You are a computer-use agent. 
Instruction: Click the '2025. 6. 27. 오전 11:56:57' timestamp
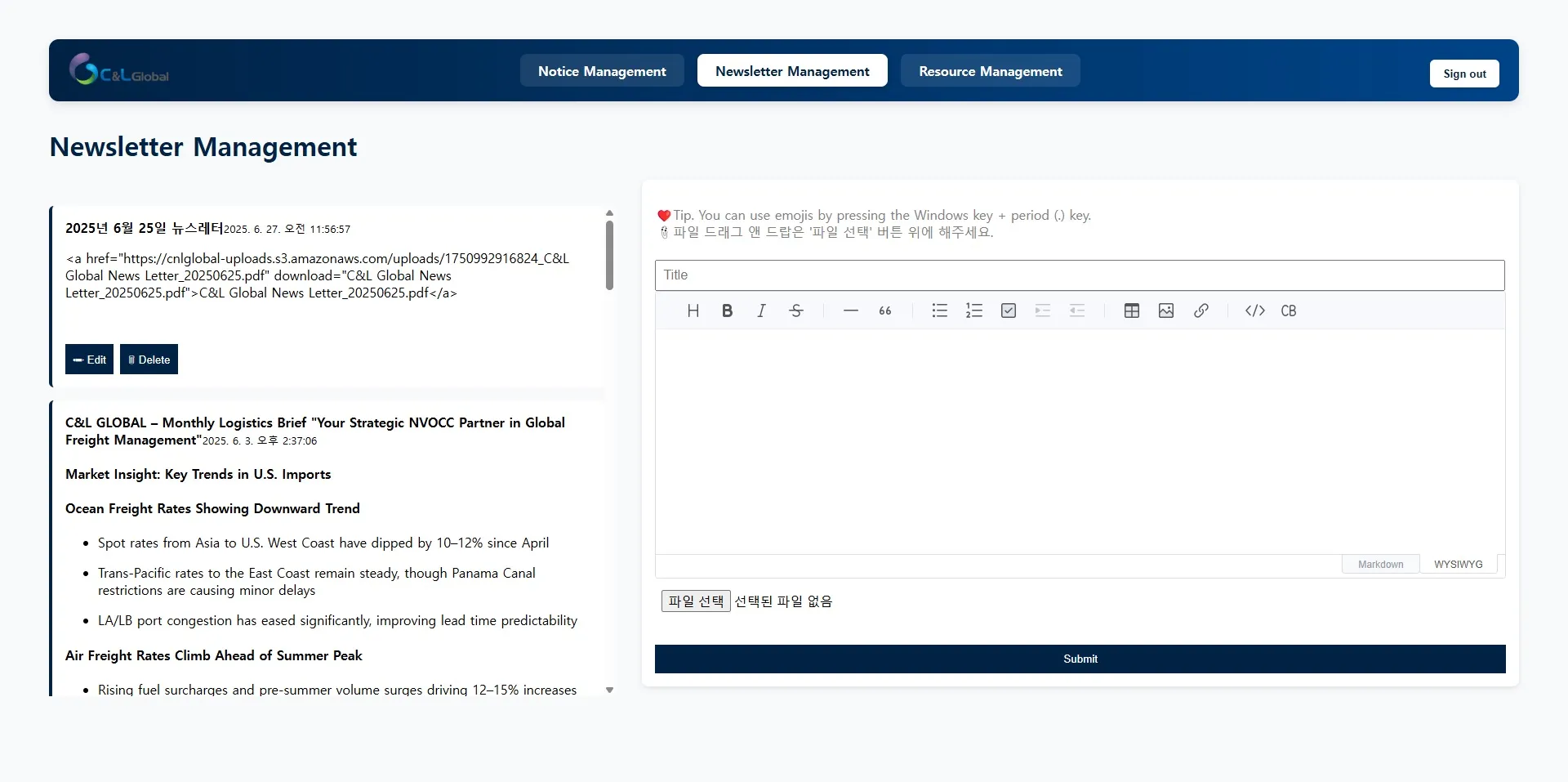coord(287,230)
